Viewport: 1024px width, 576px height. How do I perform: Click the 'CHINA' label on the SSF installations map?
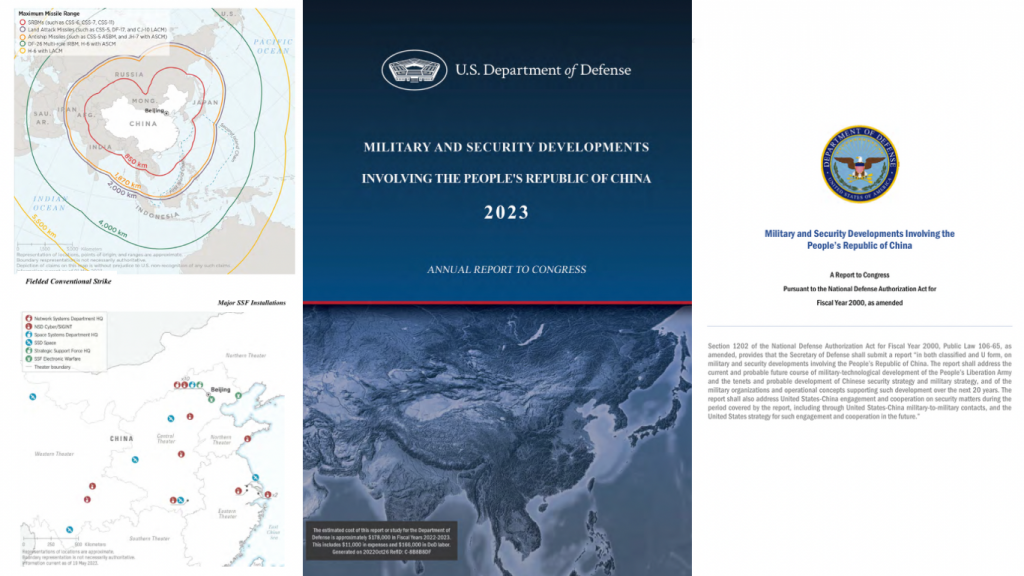(x=121, y=439)
